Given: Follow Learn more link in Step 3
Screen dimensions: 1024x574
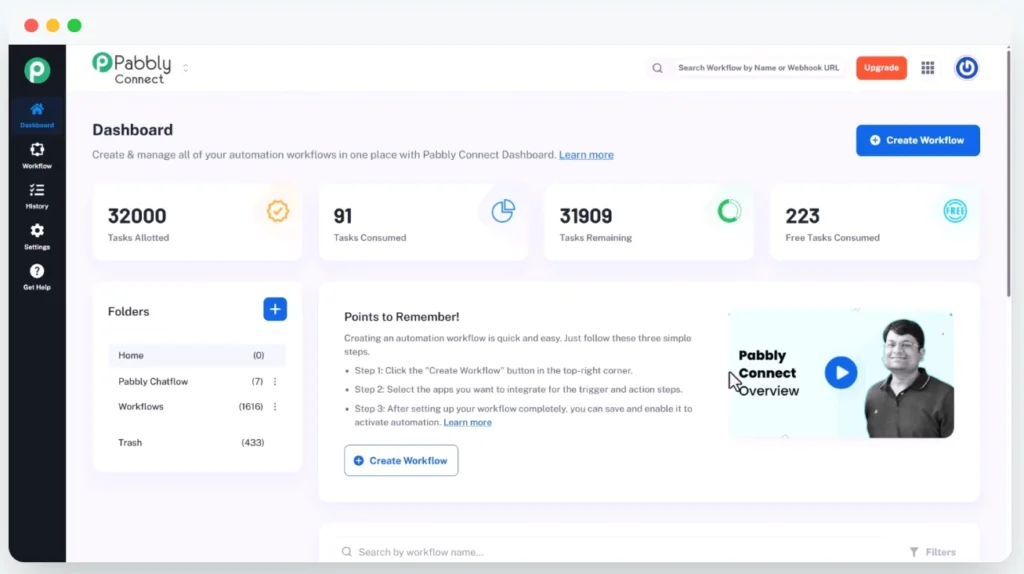Looking at the screenshot, I should point(468,423).
